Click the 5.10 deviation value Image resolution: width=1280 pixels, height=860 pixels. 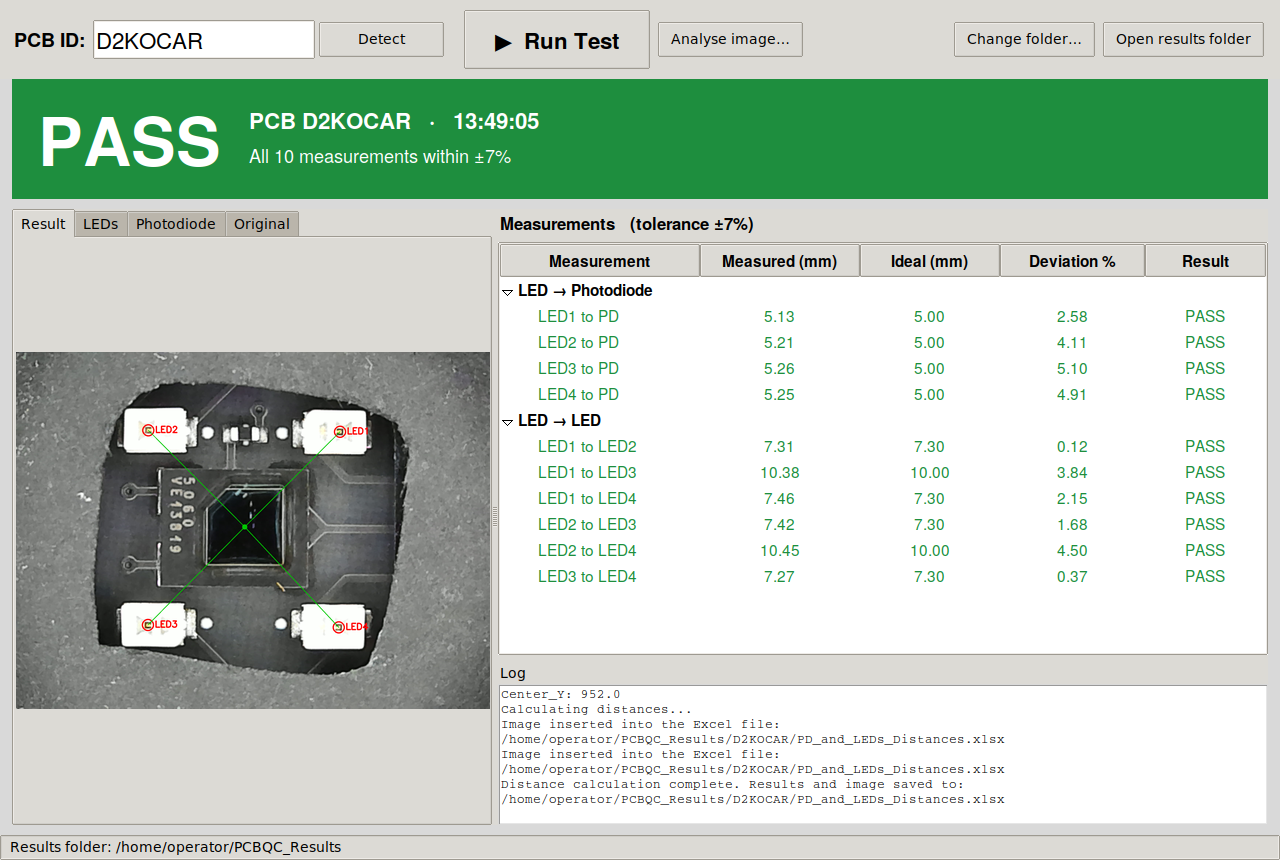(x=1072, y=369)
